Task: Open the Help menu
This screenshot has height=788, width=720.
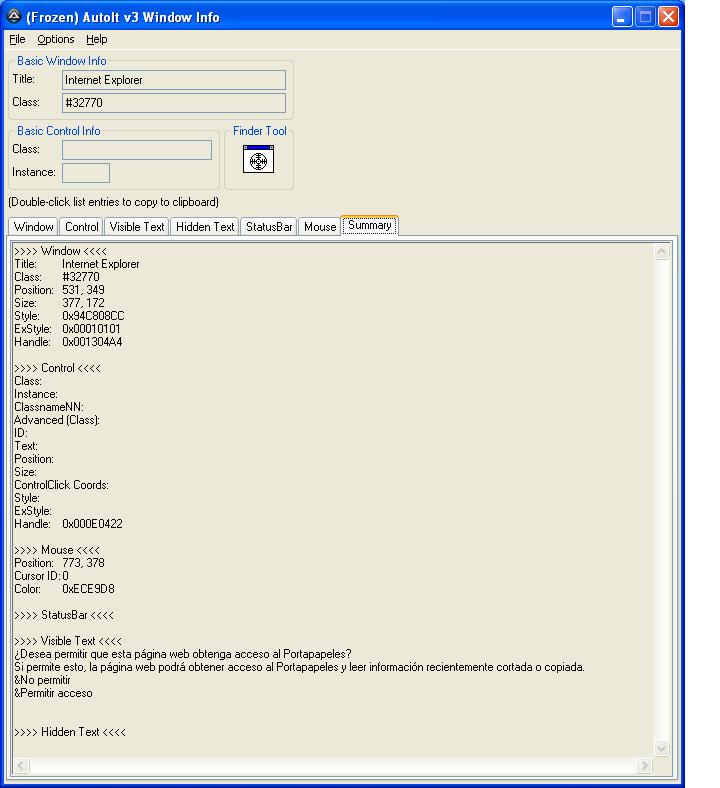Action: coord(96,39)
